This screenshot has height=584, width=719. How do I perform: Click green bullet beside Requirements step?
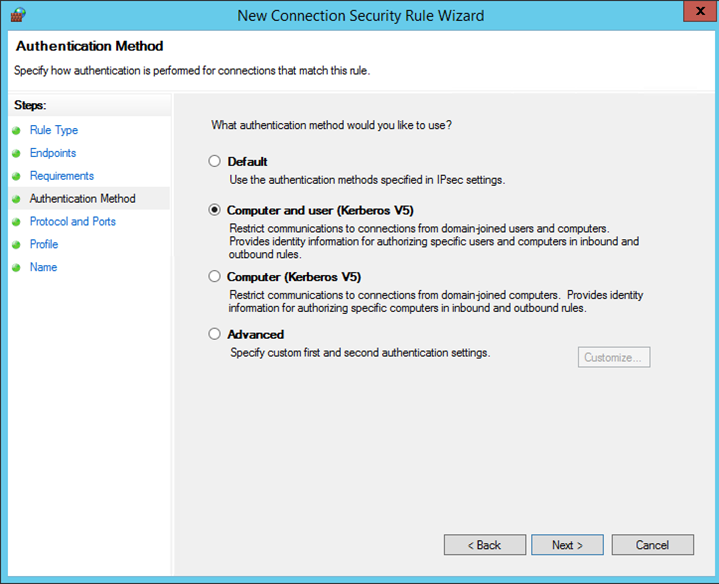click(17, 176)
